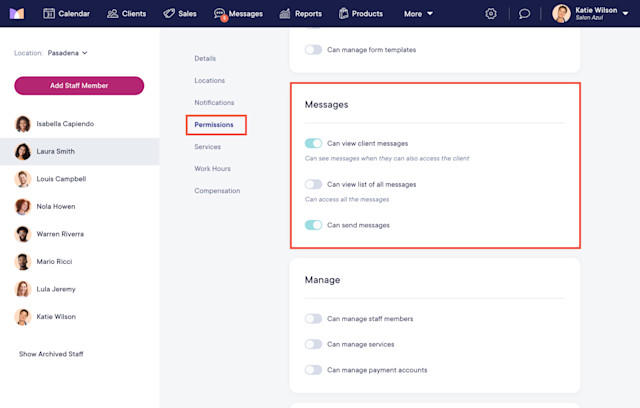Image resolution: width=640 pixels, height=408 pixels.
Task: Enable Can manage staff members toggle
Action: click(313, 319)
